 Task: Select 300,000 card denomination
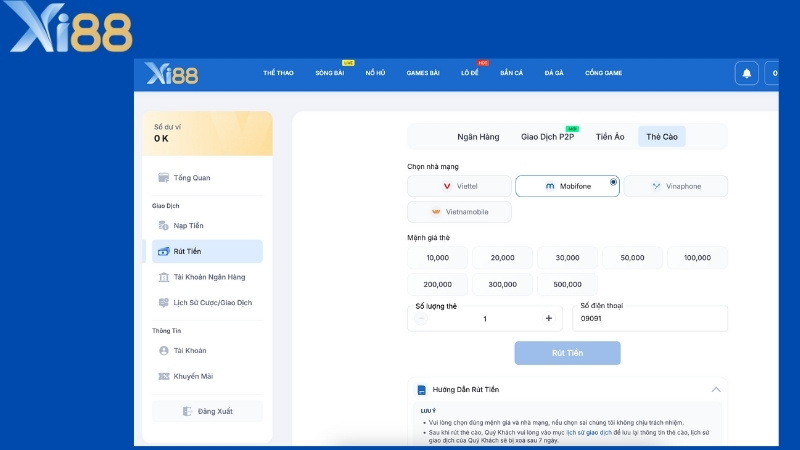point(502,284)
